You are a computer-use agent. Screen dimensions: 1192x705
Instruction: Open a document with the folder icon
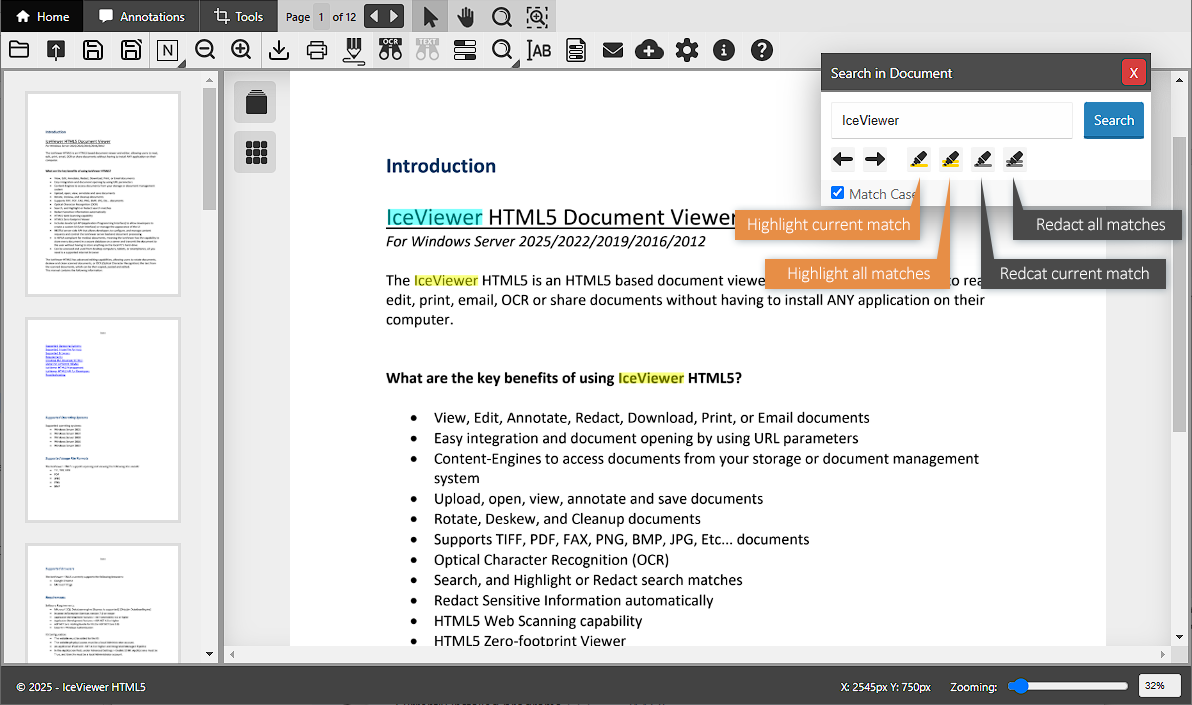click(x=19, y=50)
